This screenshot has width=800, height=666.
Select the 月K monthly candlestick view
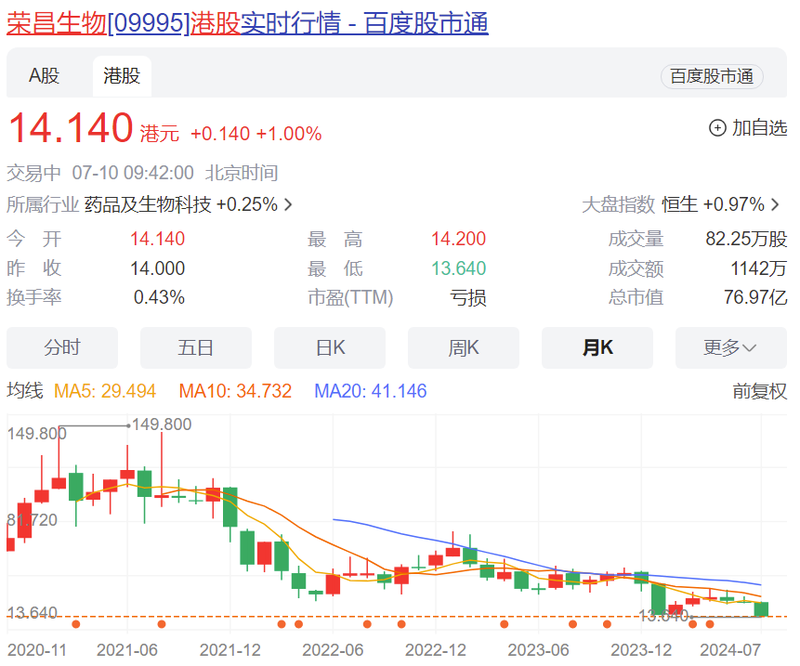click(597, 347)
